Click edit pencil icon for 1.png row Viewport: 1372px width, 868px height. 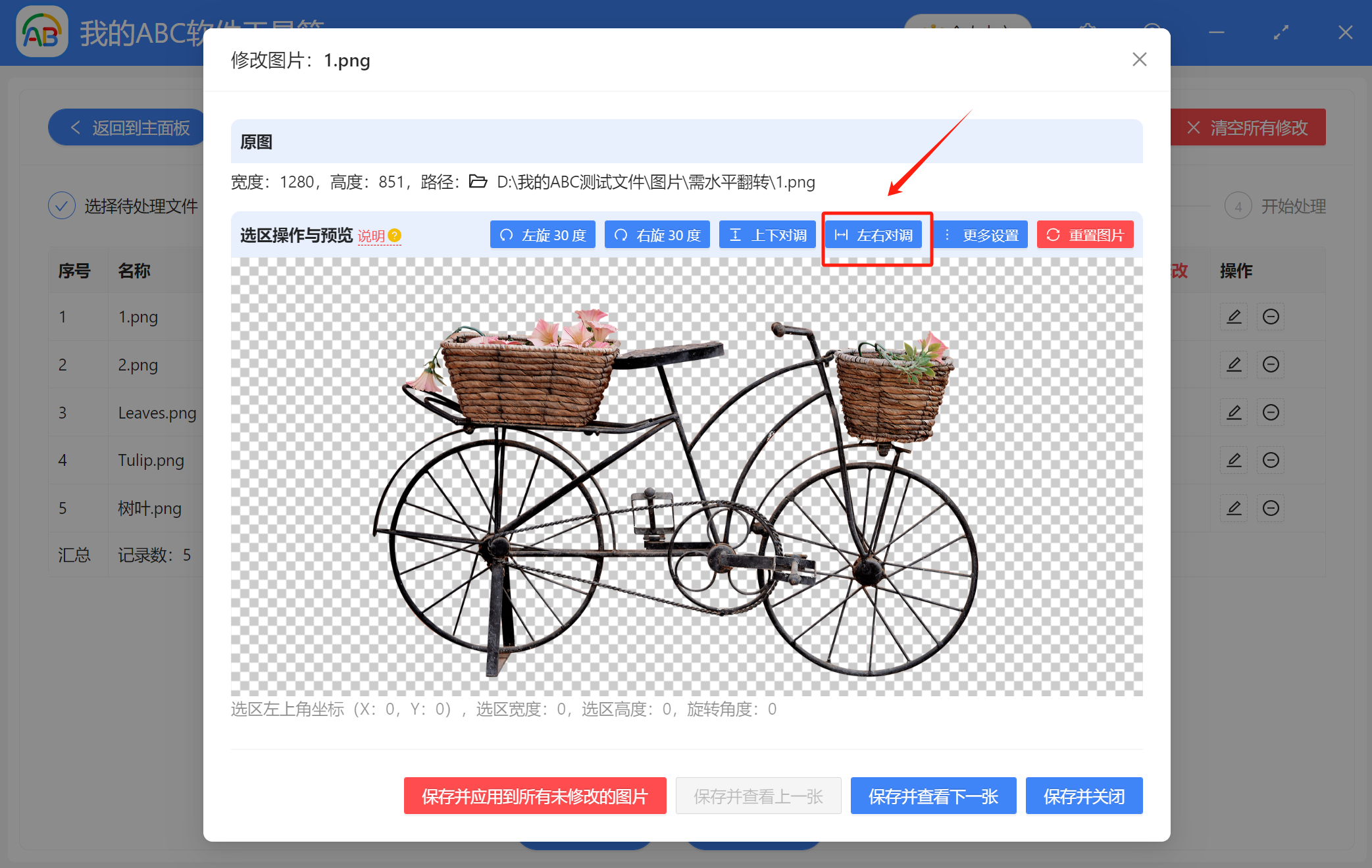tap(1234, 317)
